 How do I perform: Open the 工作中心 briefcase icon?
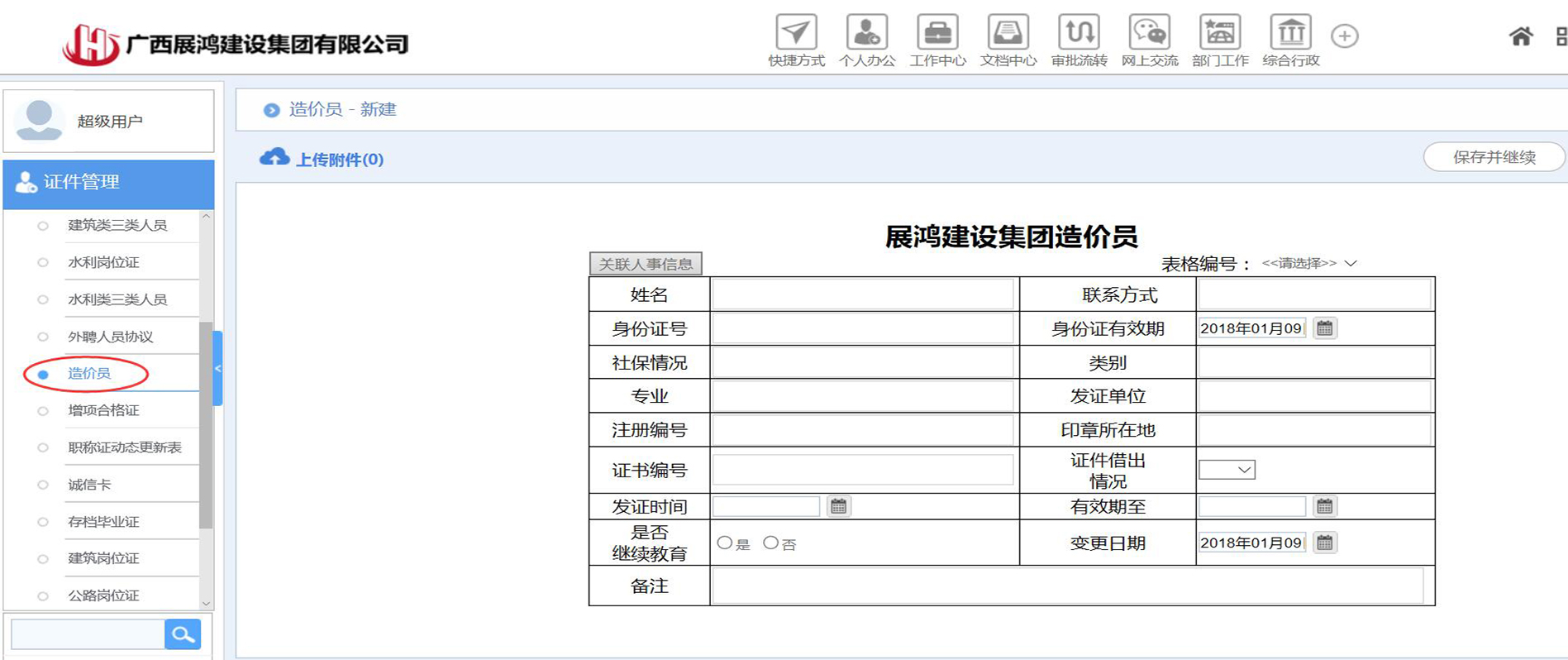tap(937, 33)
